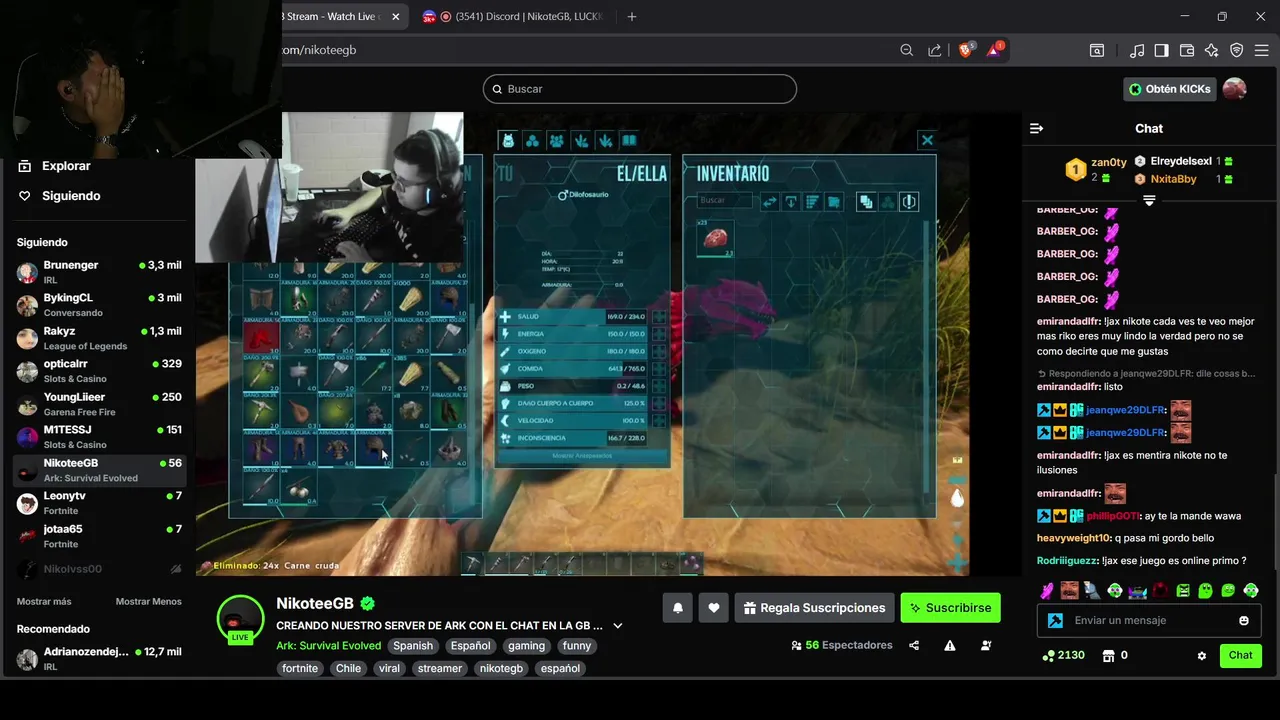Click the Spanish tag
The width and height of the screenshot is (1280, 720).
coord(413,646)
